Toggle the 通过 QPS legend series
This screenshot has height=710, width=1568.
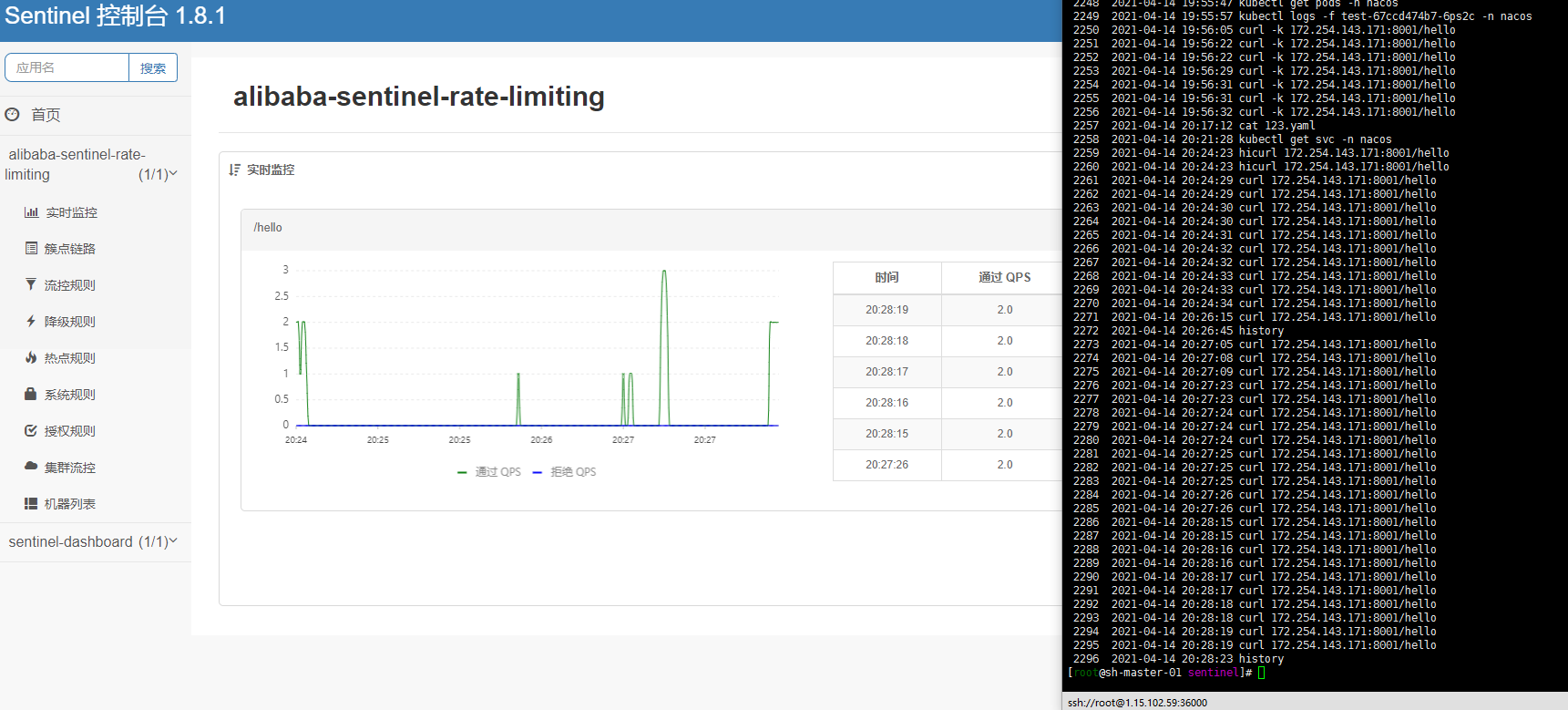click(489, 472)
